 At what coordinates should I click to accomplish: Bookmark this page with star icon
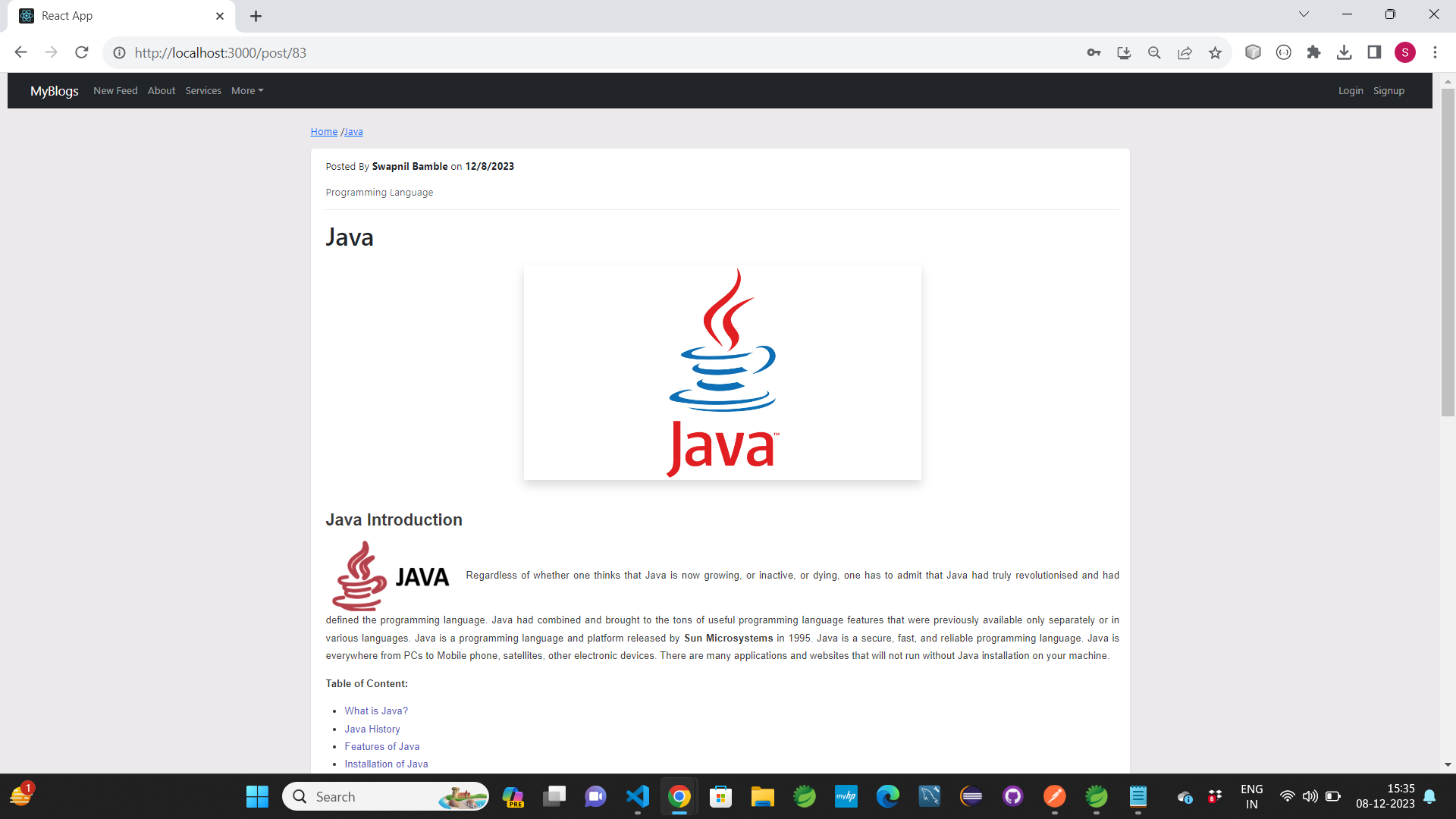click(1215, 52)
